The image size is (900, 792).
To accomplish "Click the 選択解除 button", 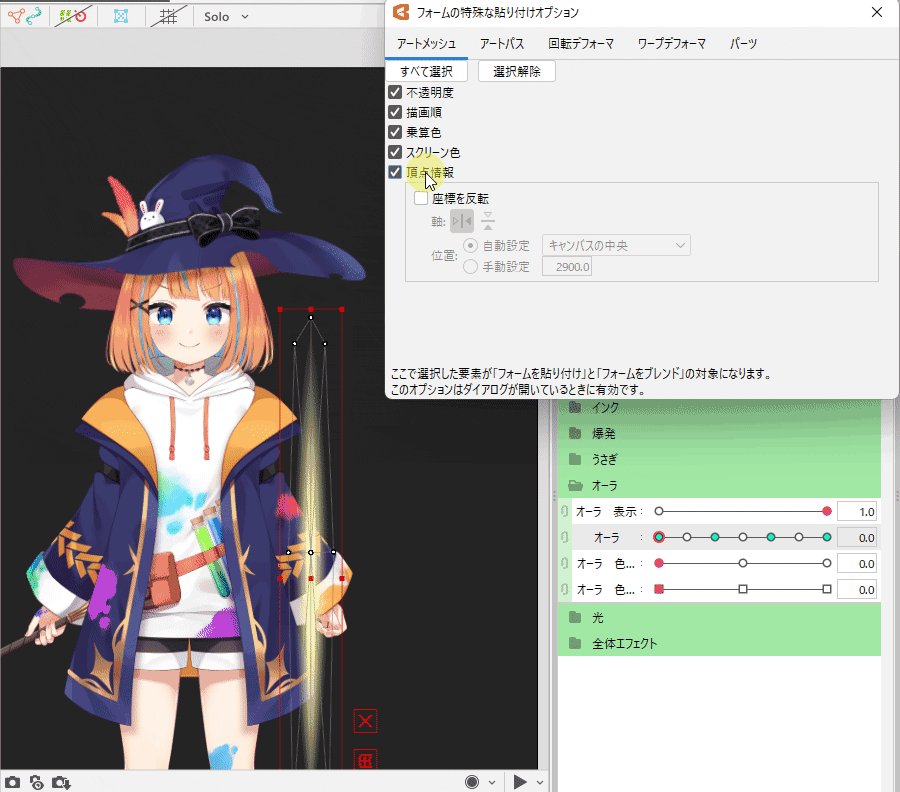I will [x=517, y=71].
